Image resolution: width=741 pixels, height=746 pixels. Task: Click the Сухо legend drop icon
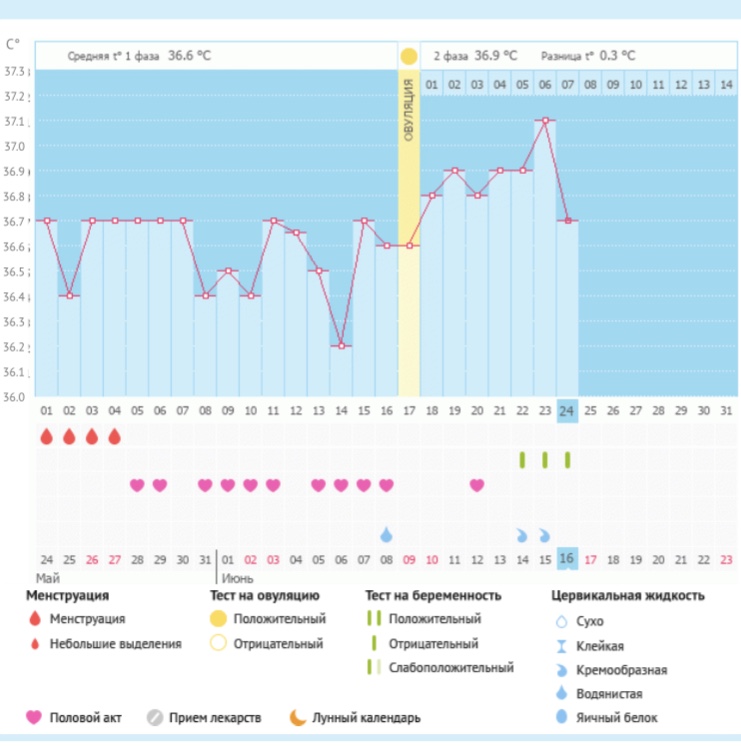pyautogui.click(x=560, y=621)
